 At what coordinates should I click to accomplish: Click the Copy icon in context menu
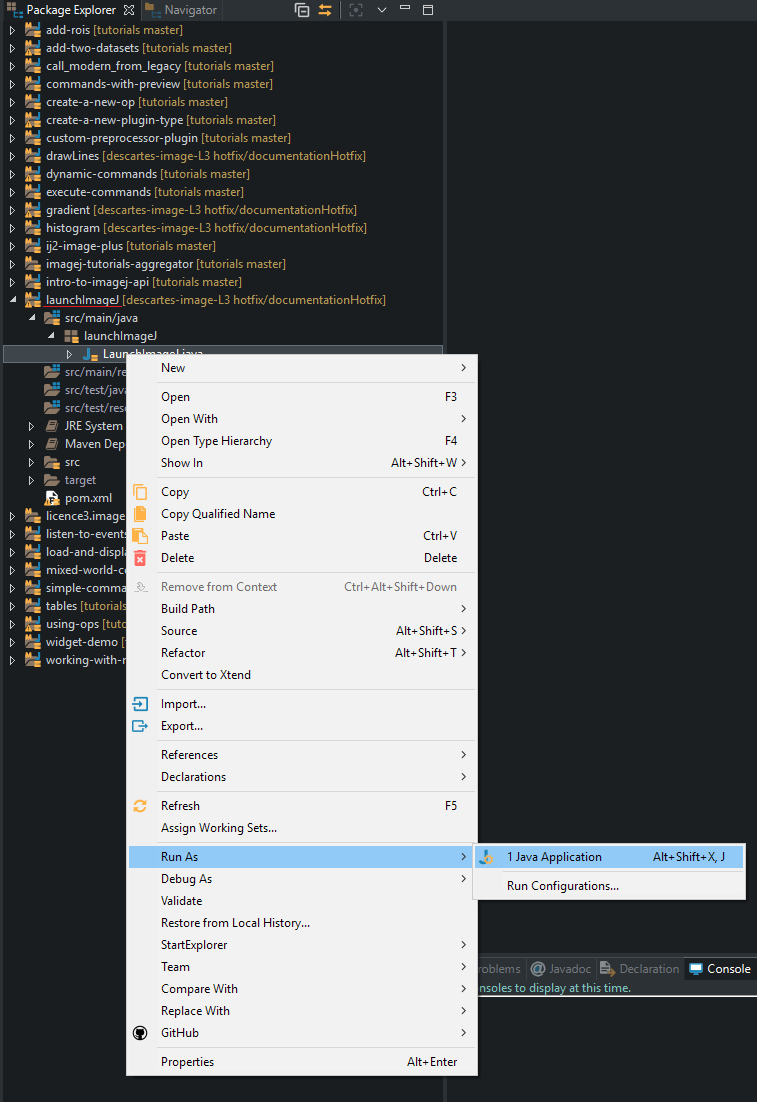click(x=140, y=492)
